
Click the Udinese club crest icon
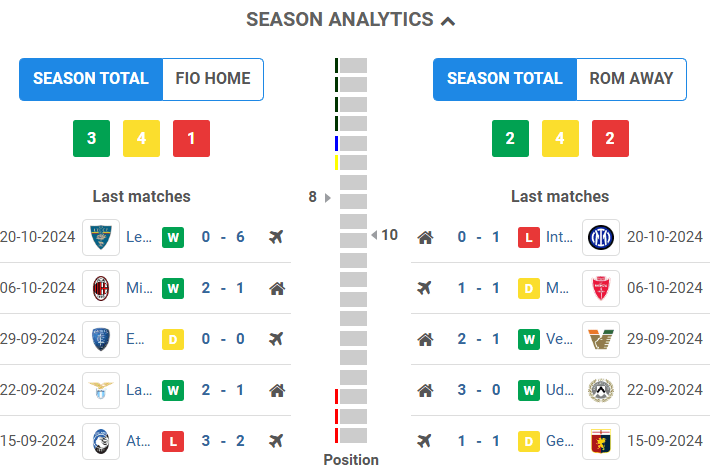601,390
